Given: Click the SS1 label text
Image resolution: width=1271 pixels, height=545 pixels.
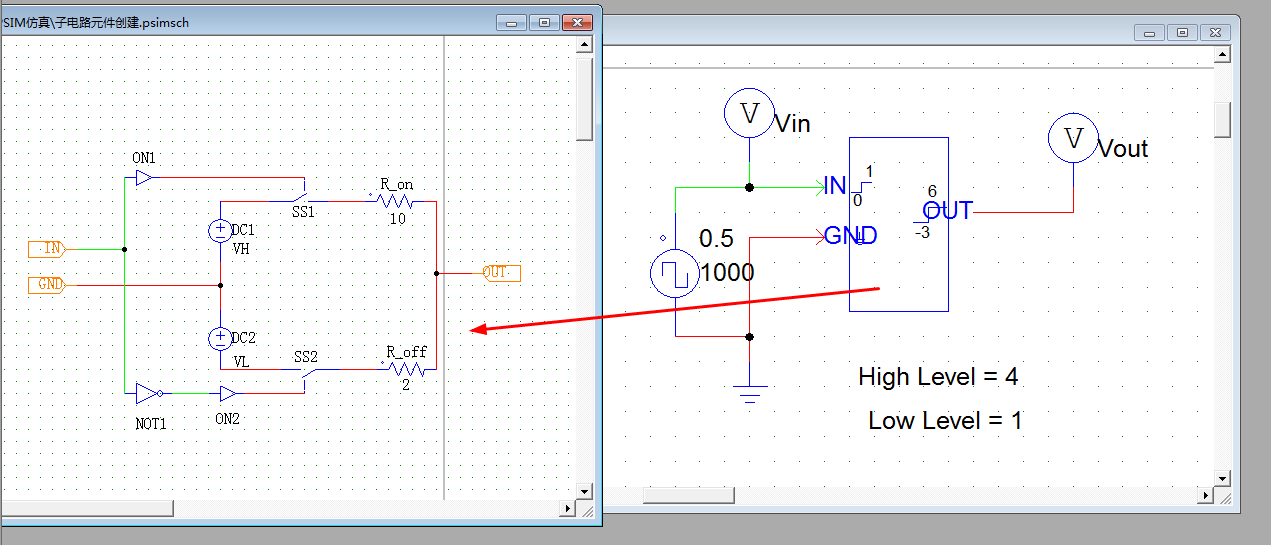Looking at the screenshot, I should (303, 212).
